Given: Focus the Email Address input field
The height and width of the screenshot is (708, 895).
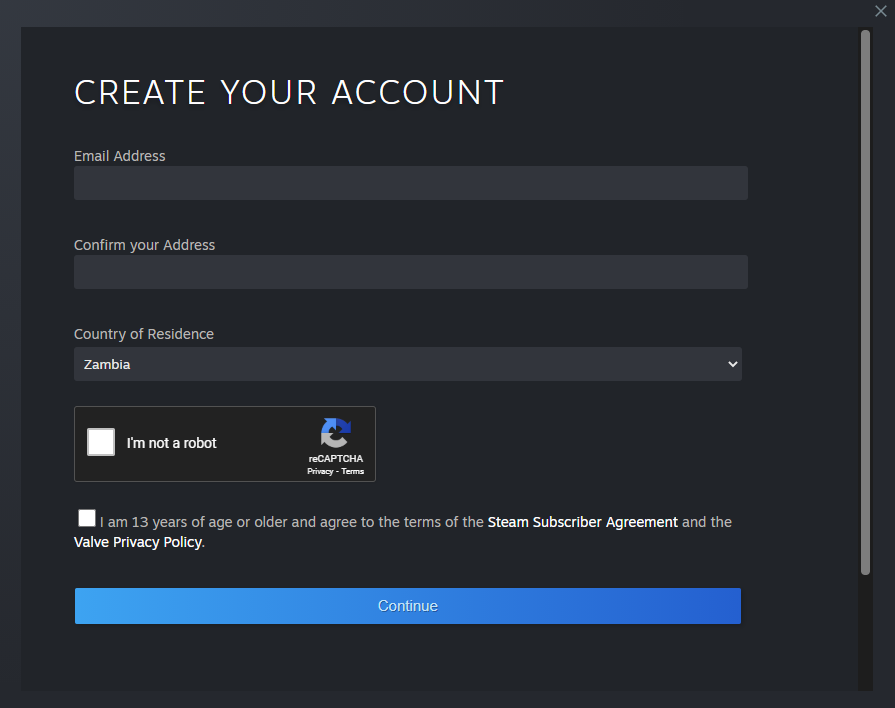Looking at the screenshot, I should [411, 183].
